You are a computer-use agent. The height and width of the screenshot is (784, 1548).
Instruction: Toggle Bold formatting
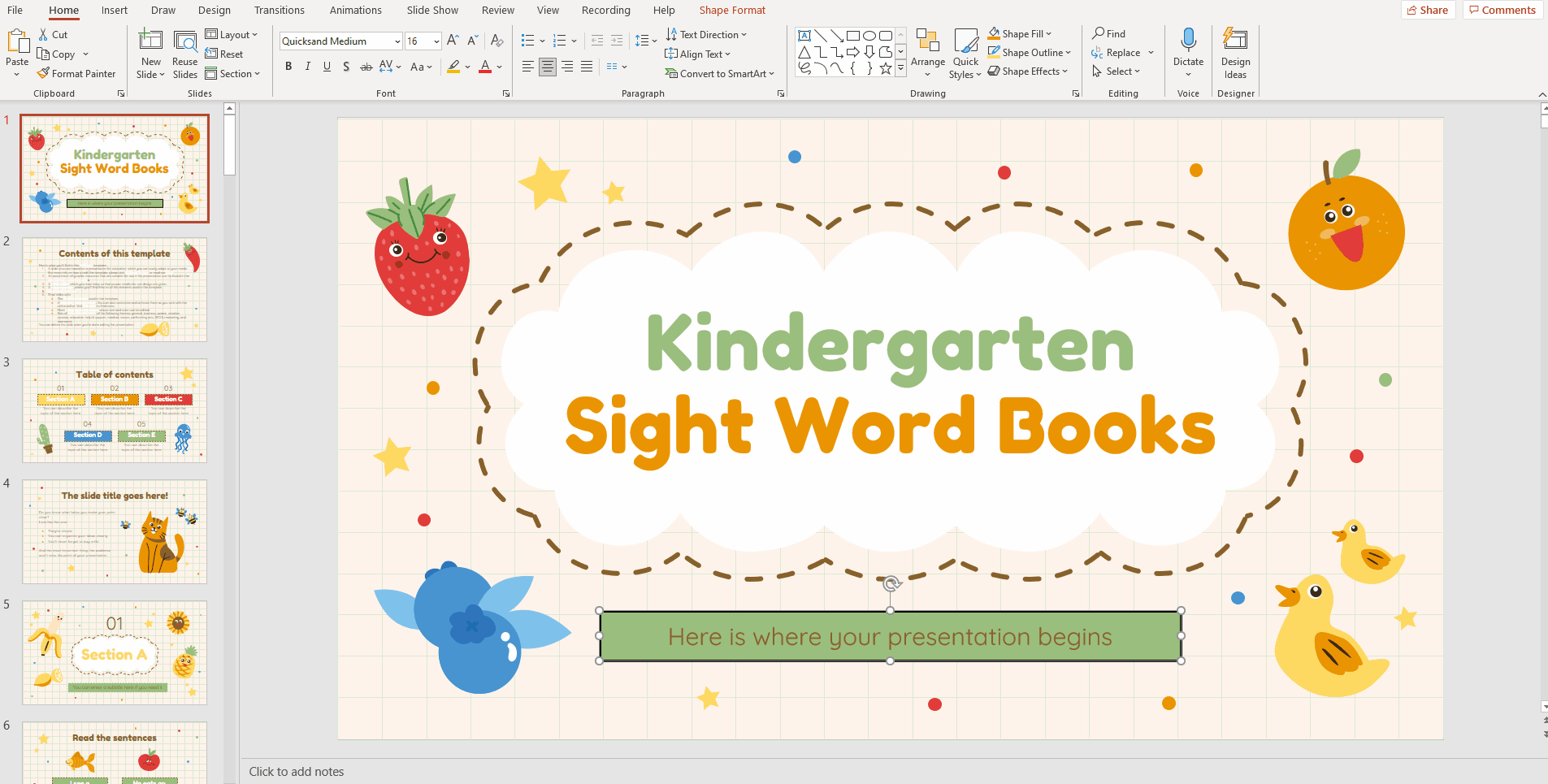click(x=288, y=67)
